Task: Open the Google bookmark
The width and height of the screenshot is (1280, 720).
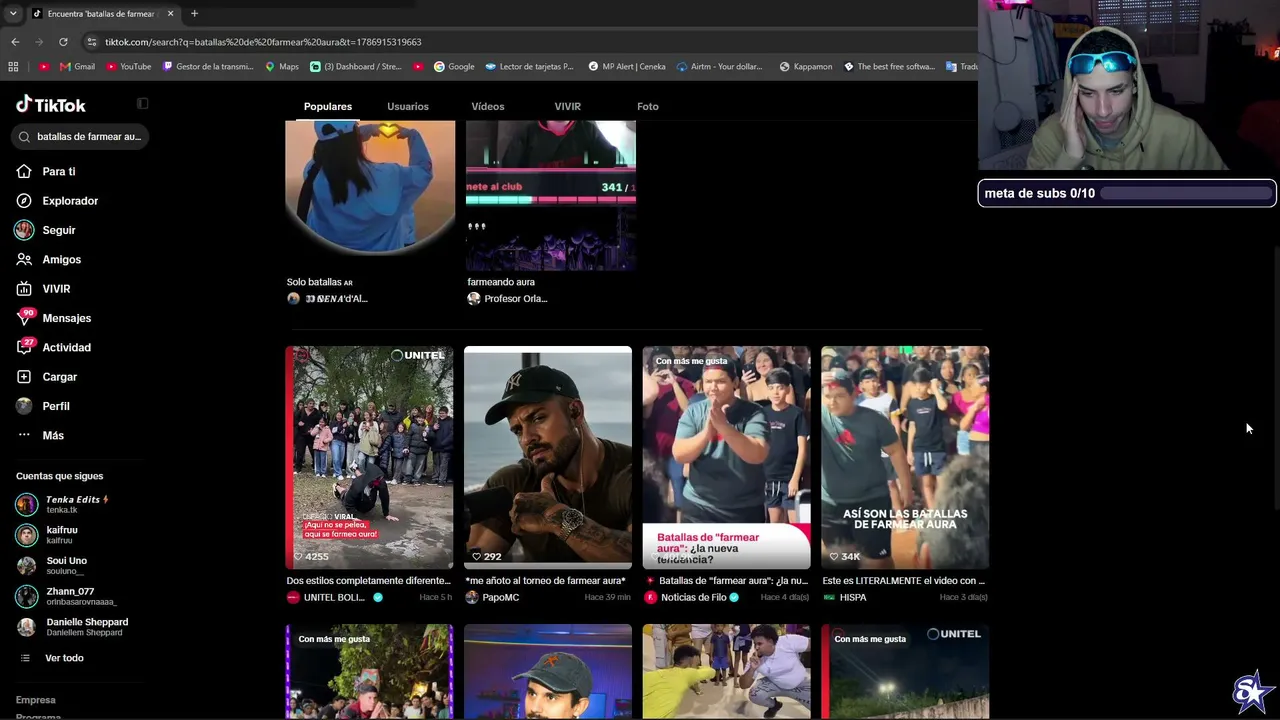Action: click(454, 67)
